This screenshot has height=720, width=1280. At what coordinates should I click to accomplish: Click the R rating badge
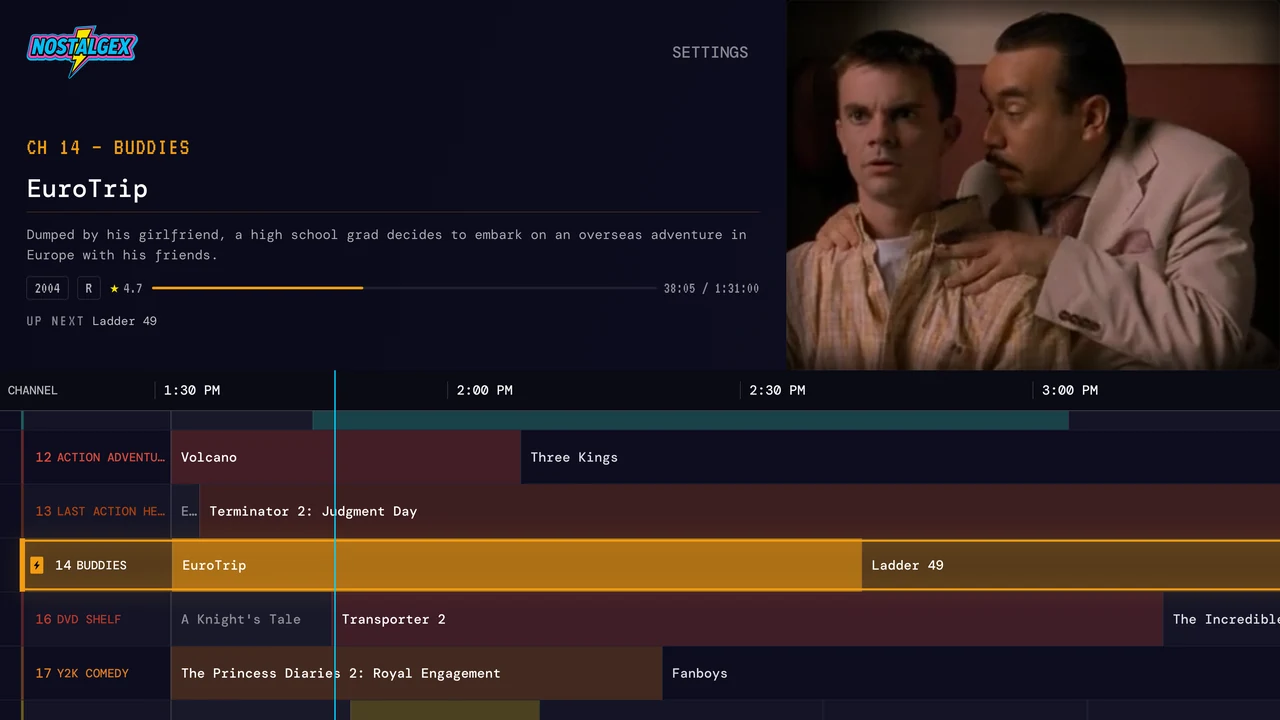[x=88, y=288]
